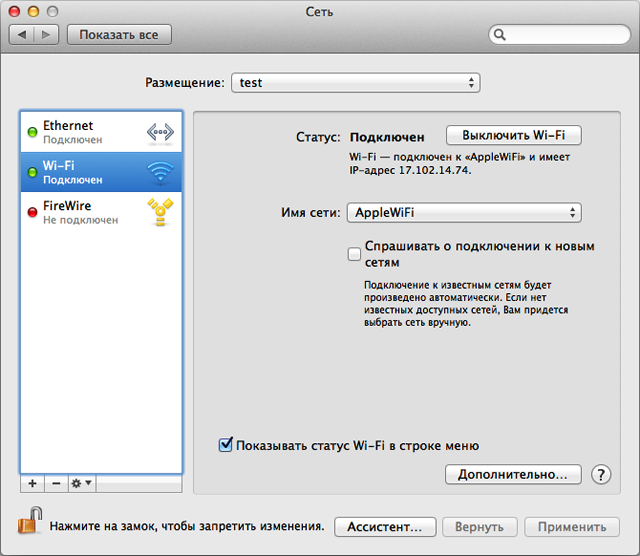Open the gear action menu below service list
The height and width of the screenshot is (556, 640).
pyautogui.click(x=81, y=483)
